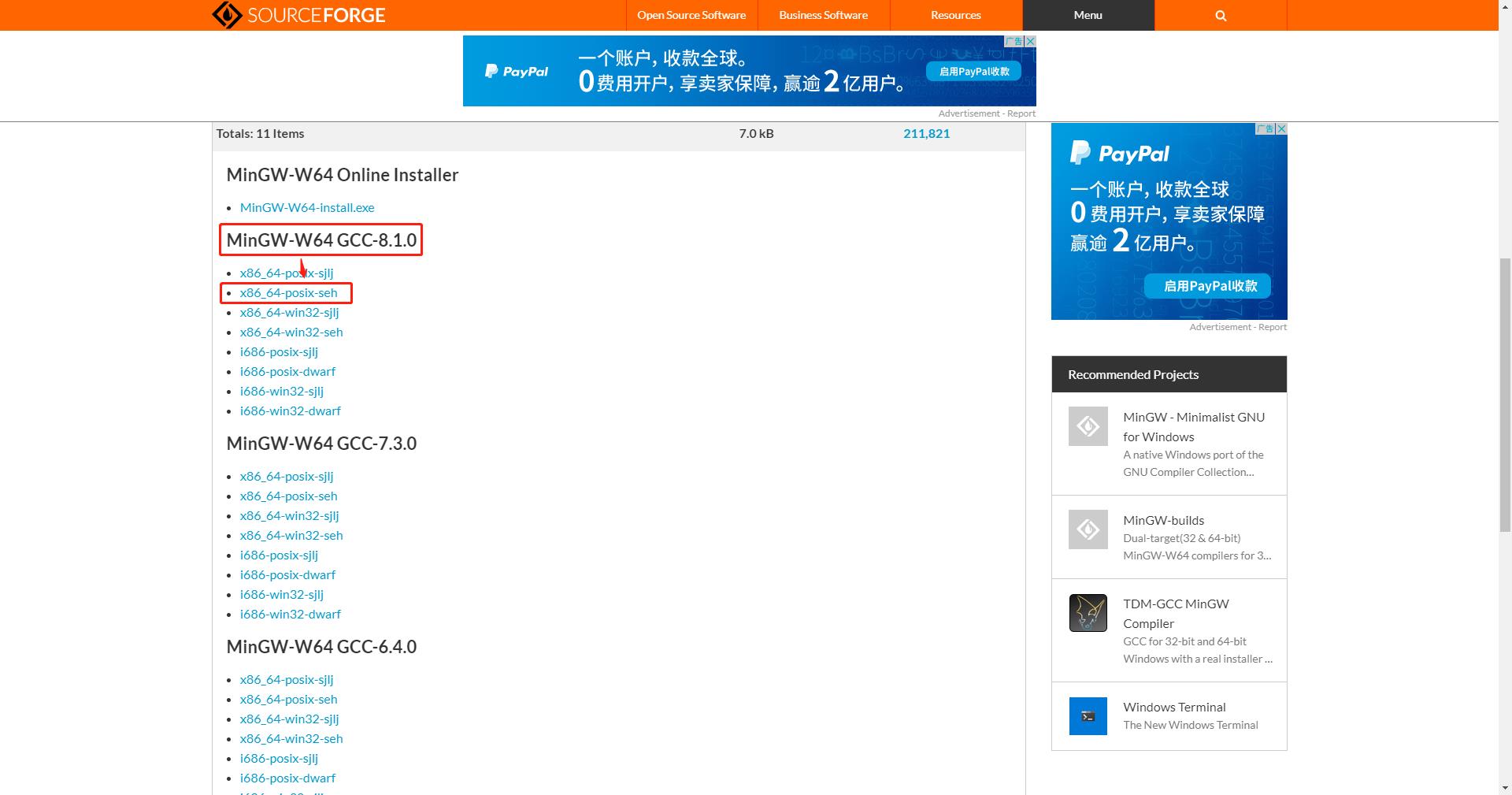The image size is (1512, 795).
Task: Click the MinGW Minimalist GNU project icon
Action: tap(1088, 426)
